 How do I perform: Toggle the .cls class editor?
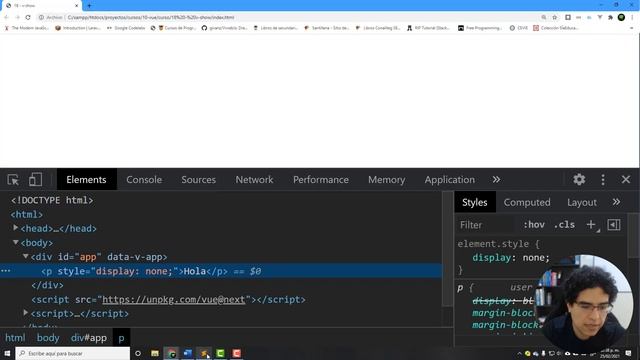point(564,225)
